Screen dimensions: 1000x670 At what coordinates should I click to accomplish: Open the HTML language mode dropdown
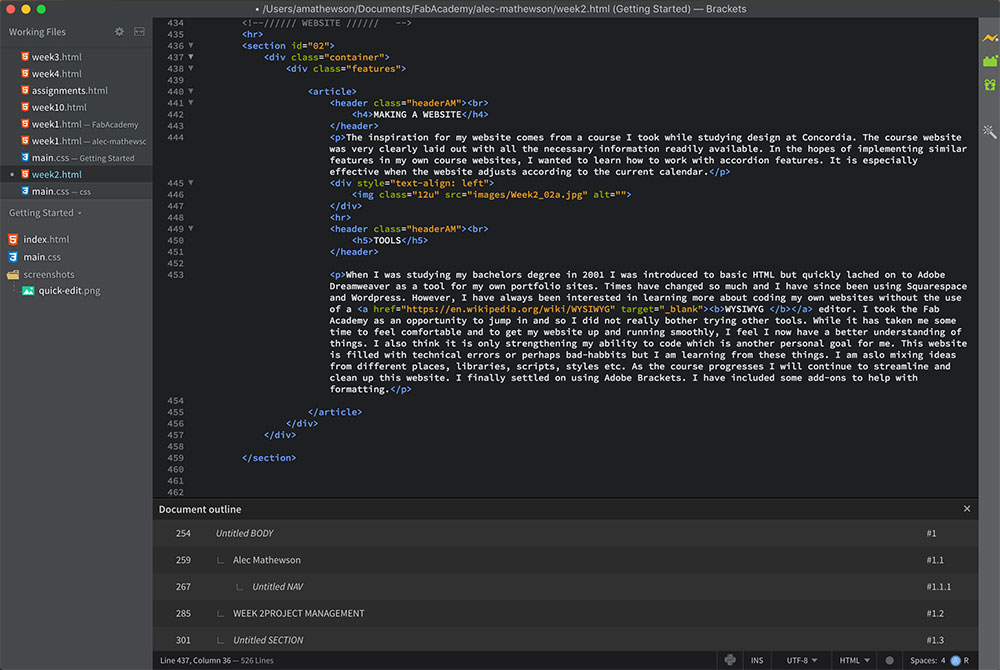click(x=854, y=660)
